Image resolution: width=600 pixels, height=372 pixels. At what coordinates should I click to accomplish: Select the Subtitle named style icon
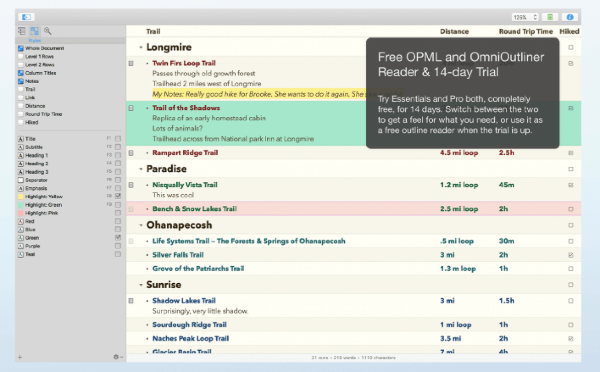[21, 147]
